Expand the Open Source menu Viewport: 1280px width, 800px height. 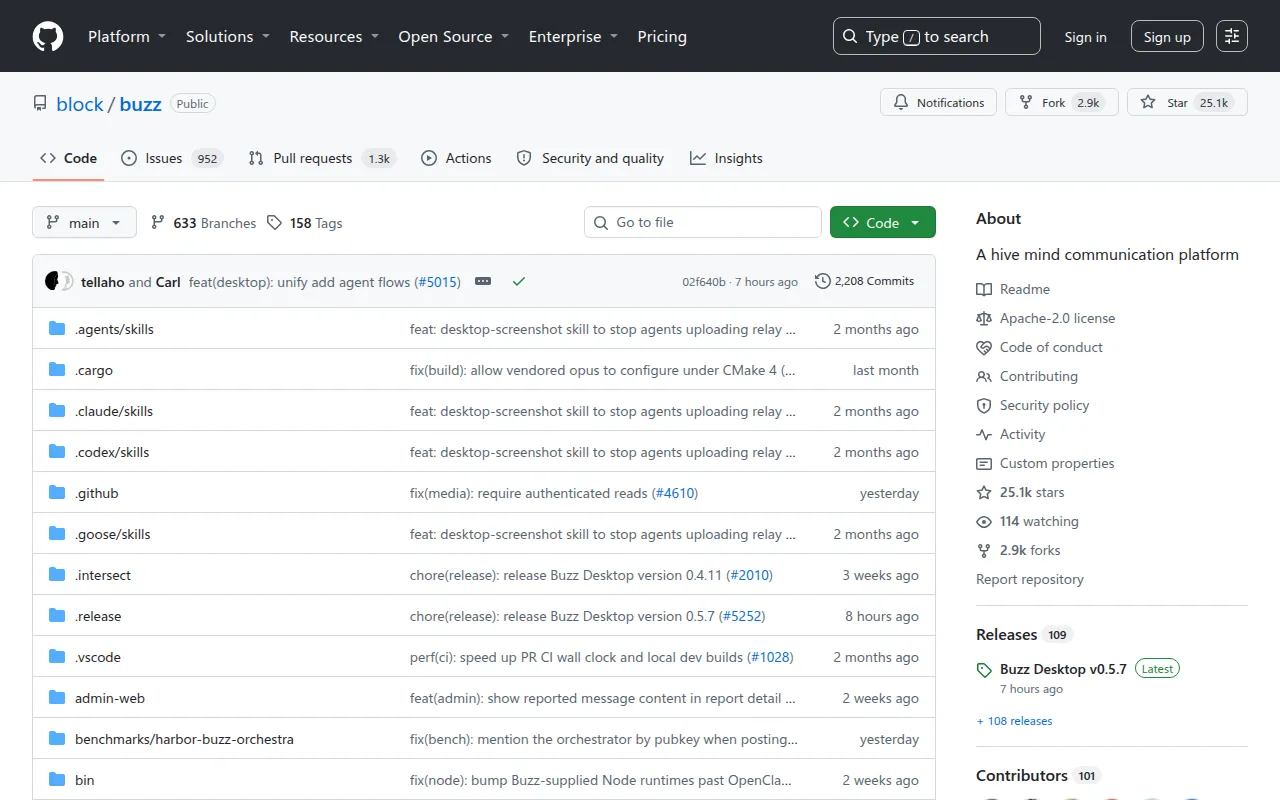(454, 37)
